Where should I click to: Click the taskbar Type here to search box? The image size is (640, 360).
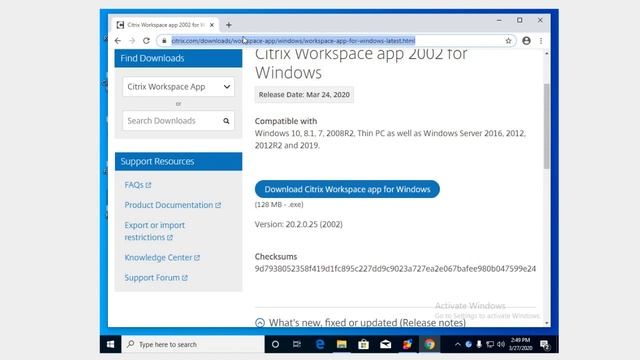point(193,344)
